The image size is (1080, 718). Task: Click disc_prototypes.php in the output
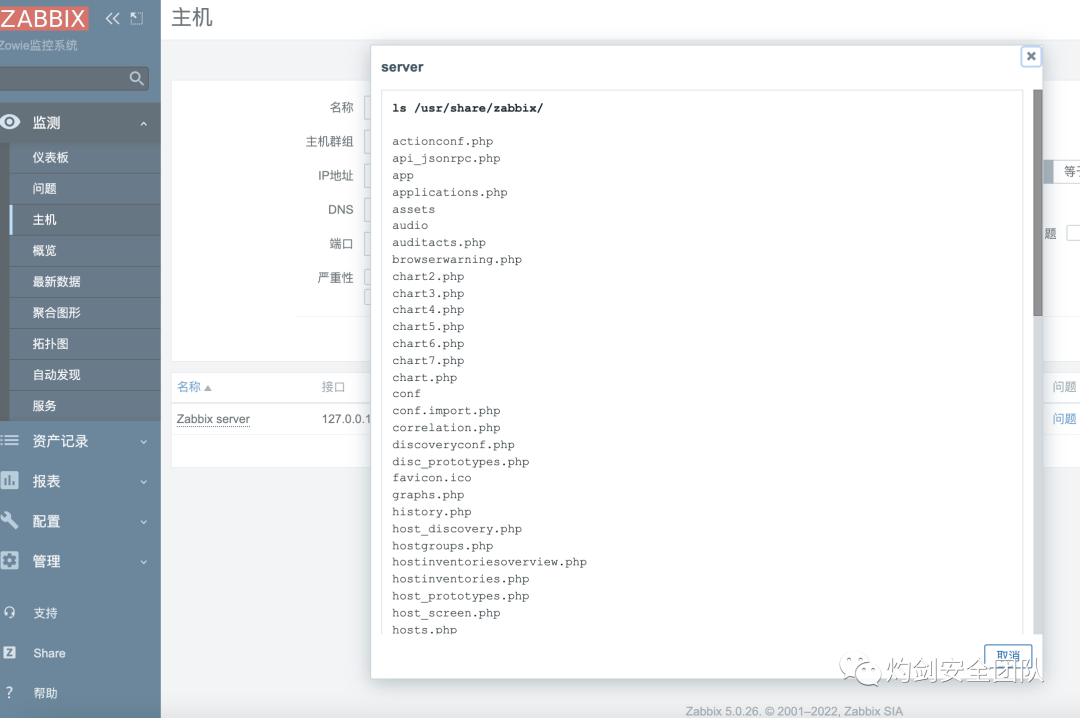coord(461,462)
